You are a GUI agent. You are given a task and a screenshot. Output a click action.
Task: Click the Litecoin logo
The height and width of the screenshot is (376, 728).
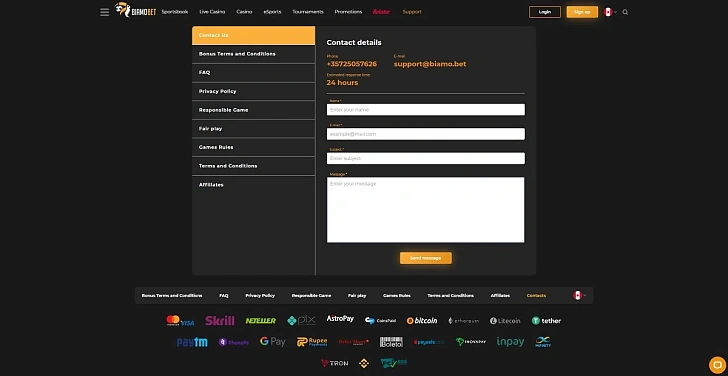tap(505, 321)
